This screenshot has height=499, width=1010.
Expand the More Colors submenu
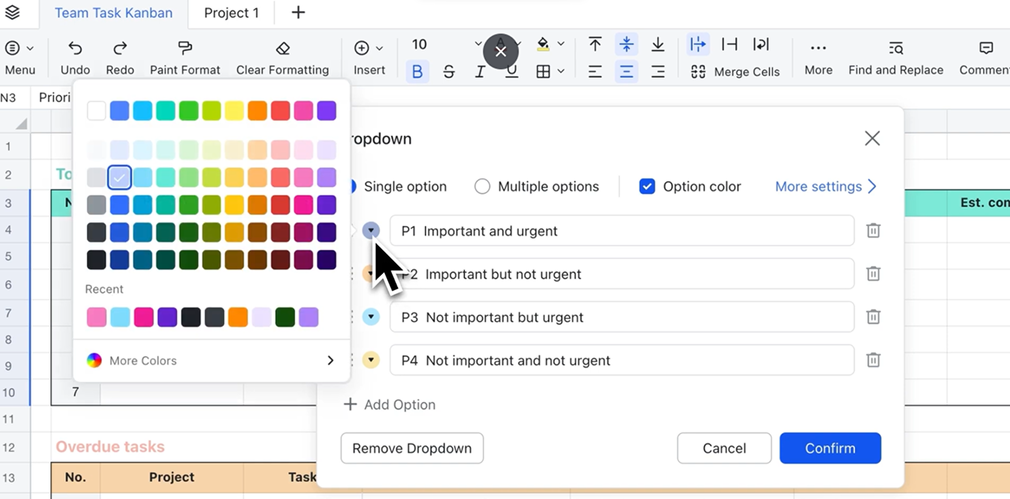[x=211, y=361]
